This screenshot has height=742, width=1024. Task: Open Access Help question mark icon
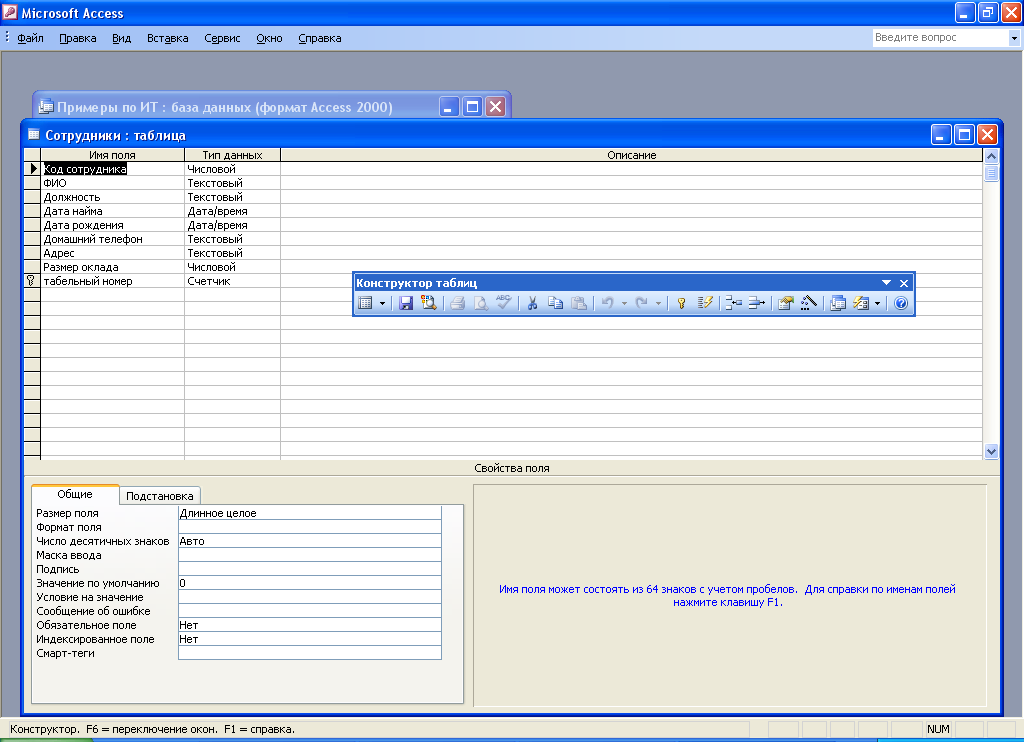coord(901,303)
